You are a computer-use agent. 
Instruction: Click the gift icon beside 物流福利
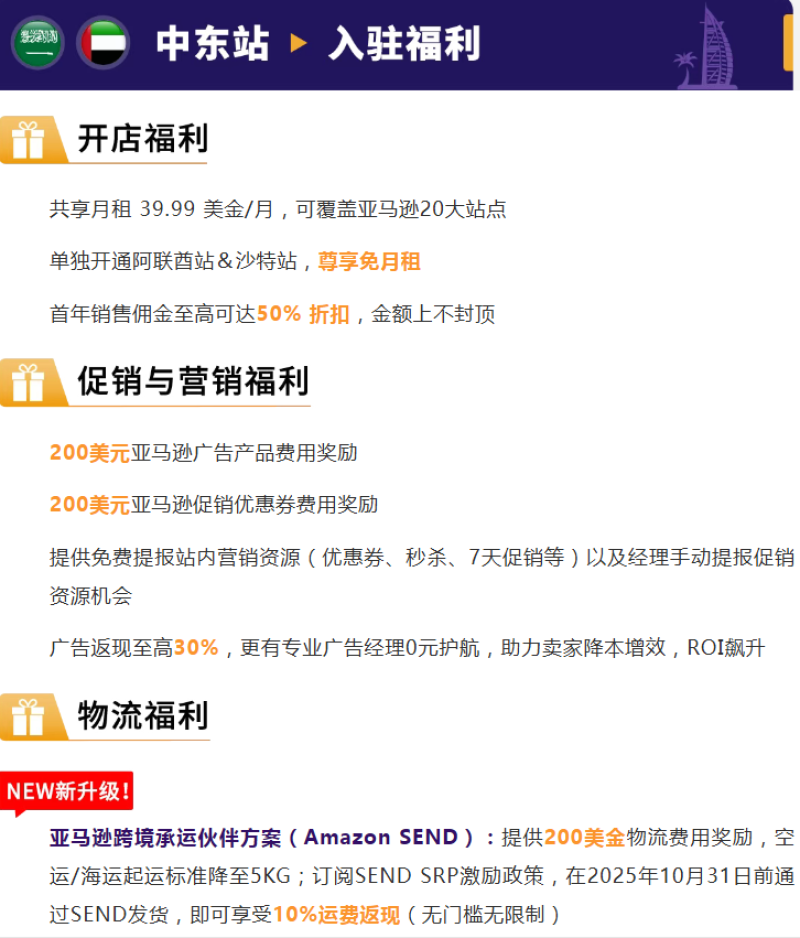pos(28,717)
